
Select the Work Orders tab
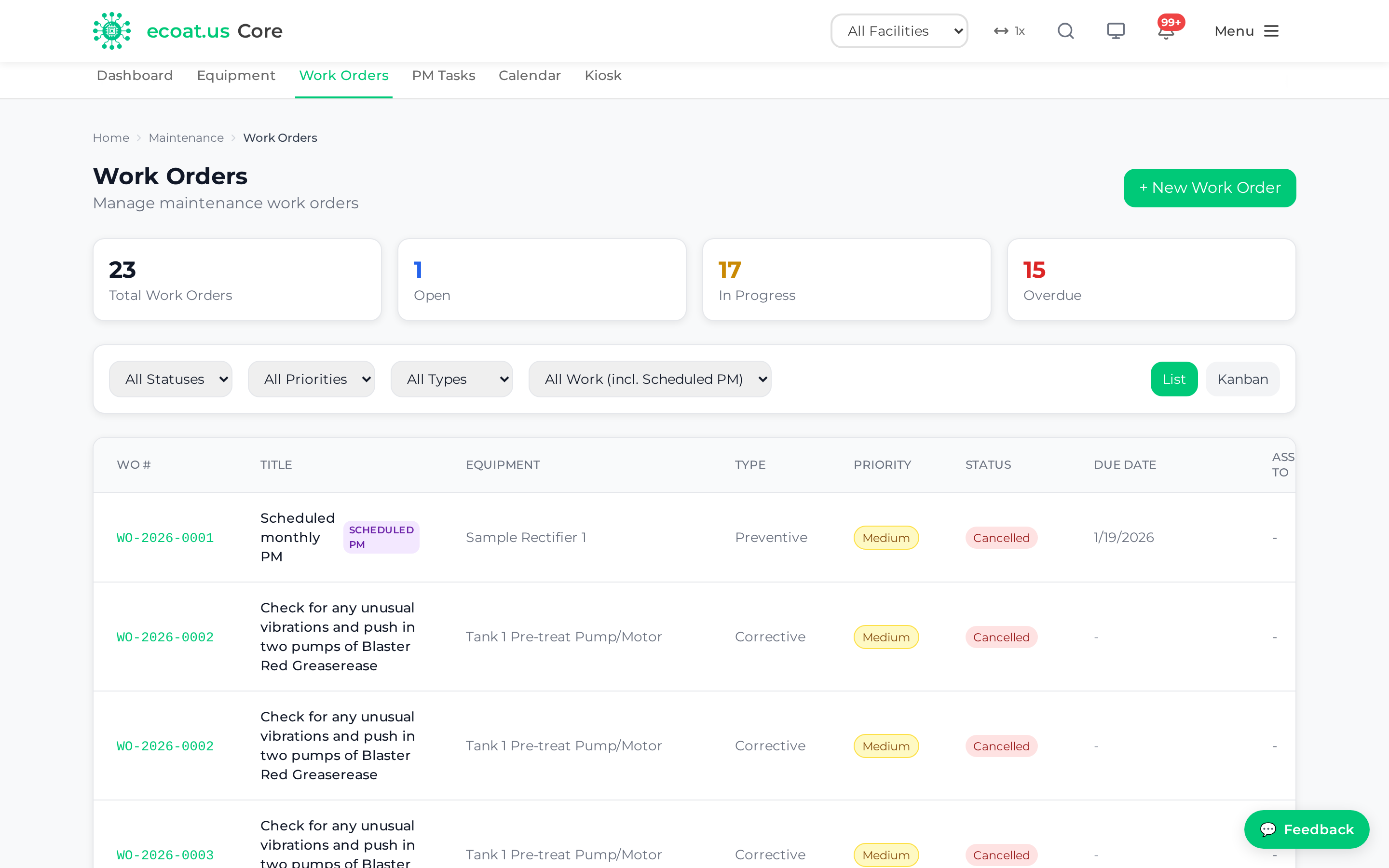(x=344, y=76)
